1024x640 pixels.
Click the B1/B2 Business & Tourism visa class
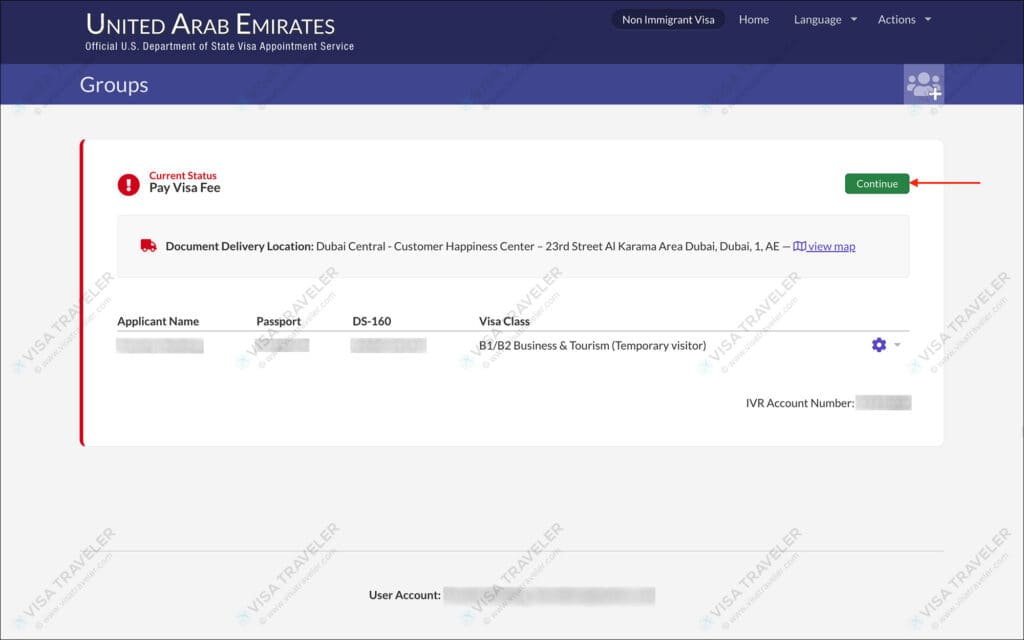pyautogui.click(x=592, y=345)
